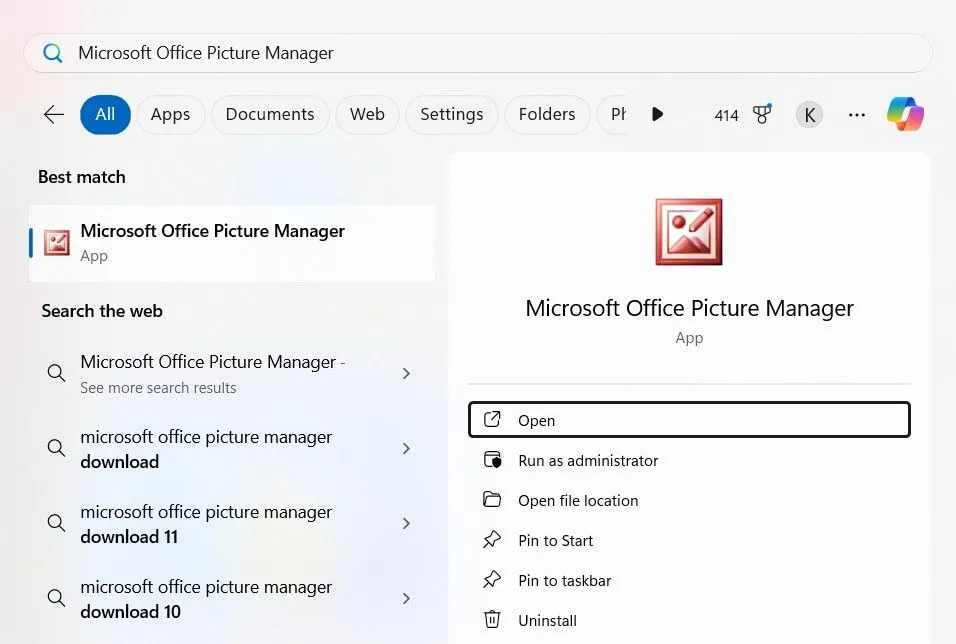956x644 pixels.
Task: Click the K account avatar icon
Action: tap(809, 114)
